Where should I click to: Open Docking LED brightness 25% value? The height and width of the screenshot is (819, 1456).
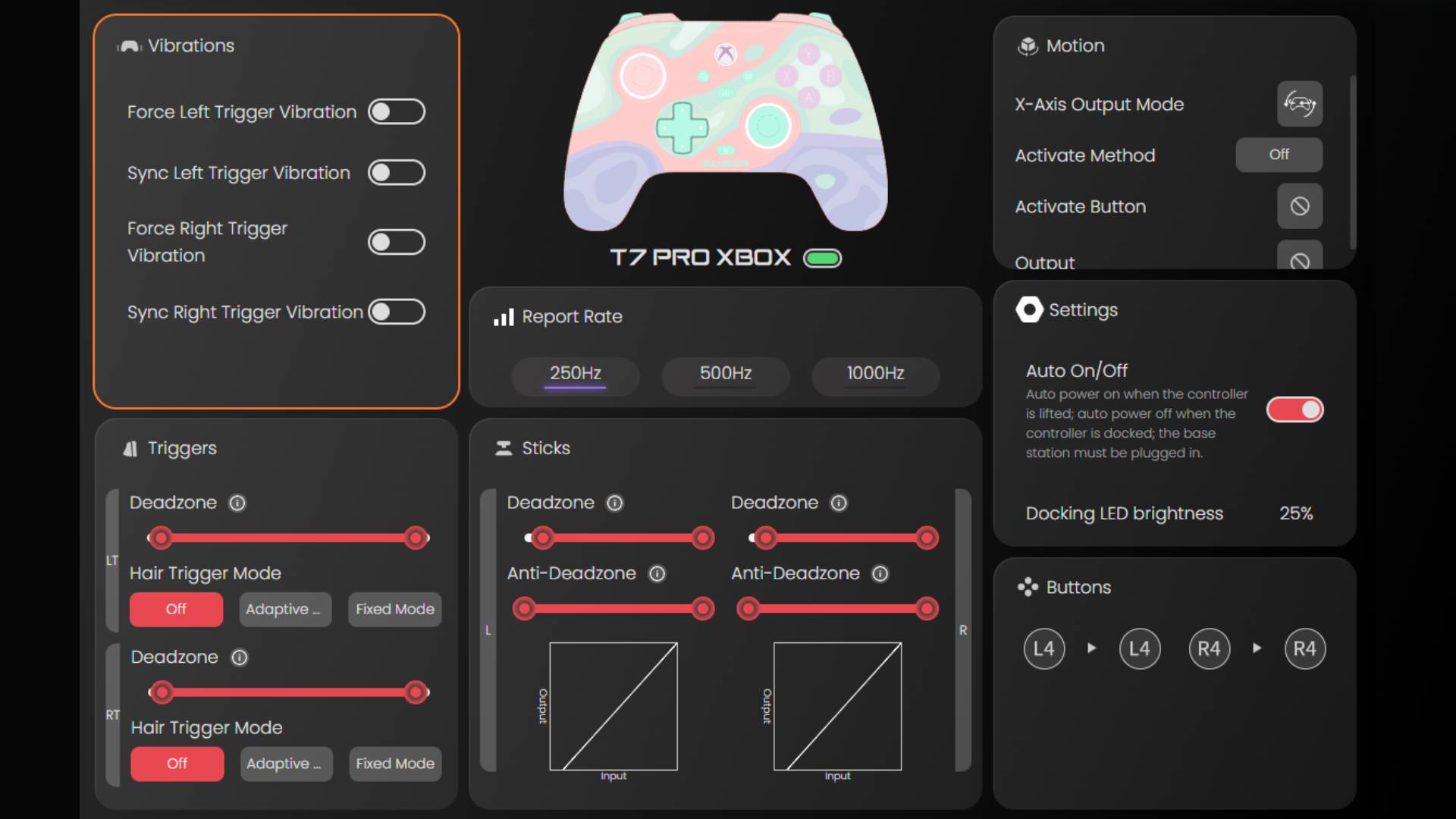pos(1296,513)
